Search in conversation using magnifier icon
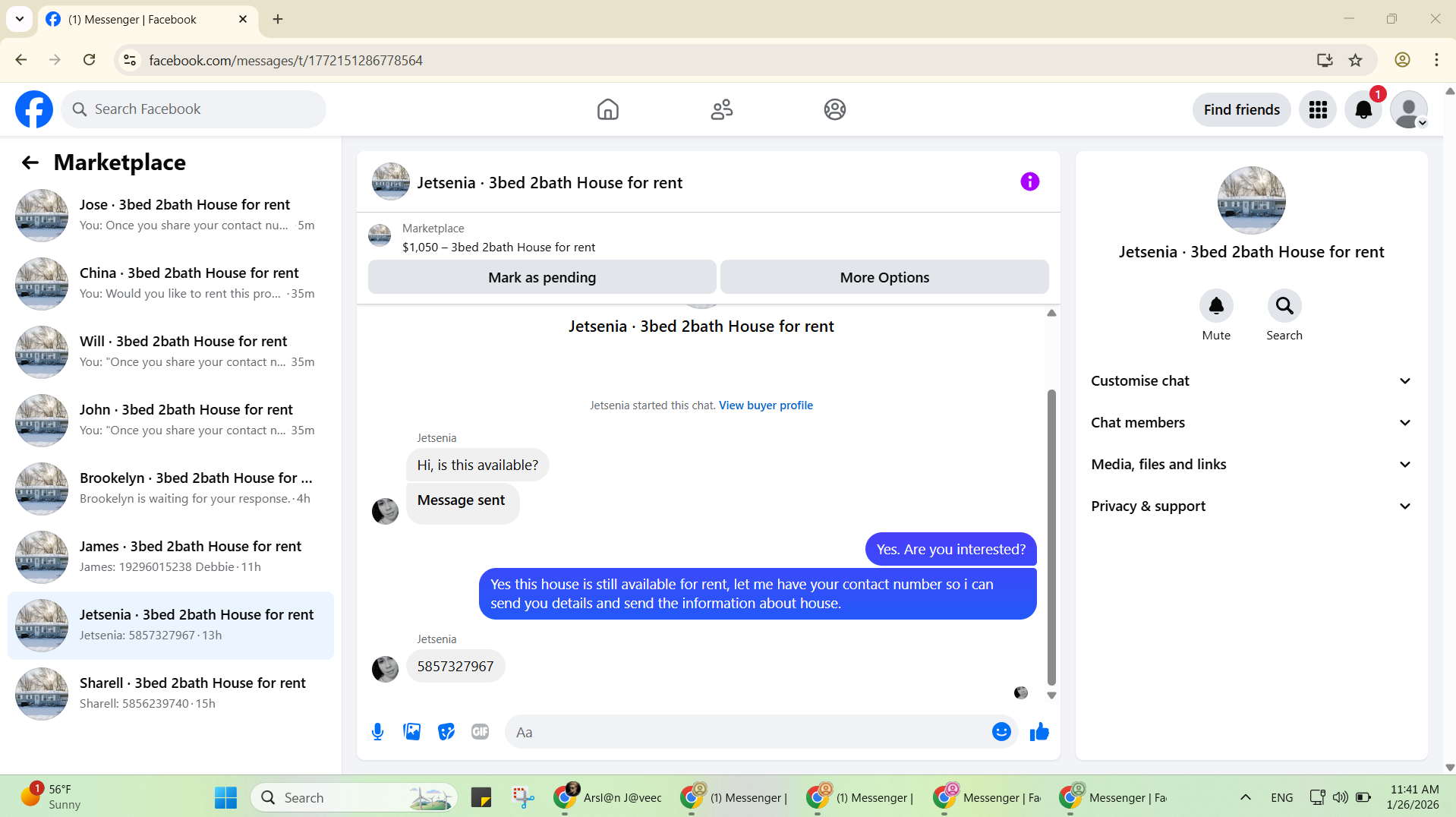 [x=1284, y=305]
